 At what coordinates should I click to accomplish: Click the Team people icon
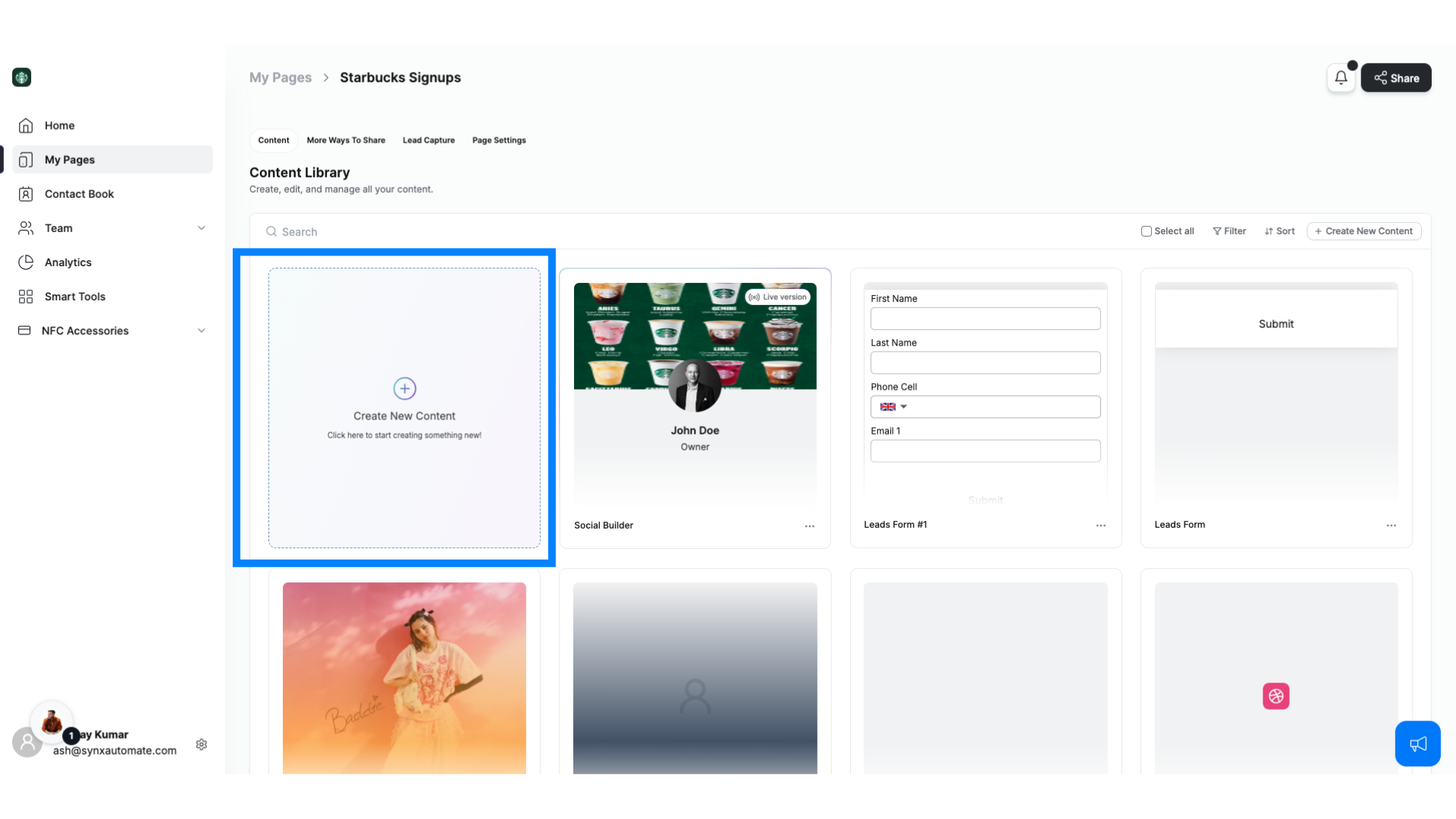pos(26,228)
